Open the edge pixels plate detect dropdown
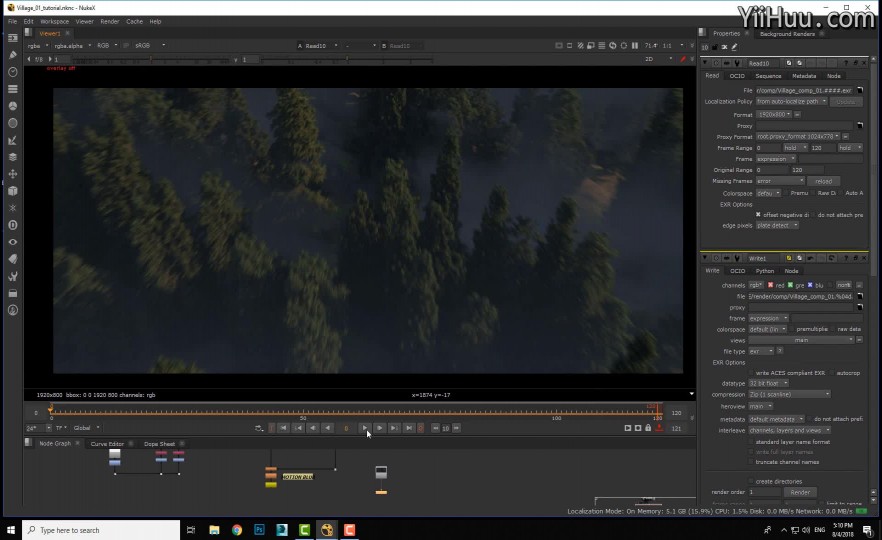This screenshot has width=882, height=540. point(777,226)
